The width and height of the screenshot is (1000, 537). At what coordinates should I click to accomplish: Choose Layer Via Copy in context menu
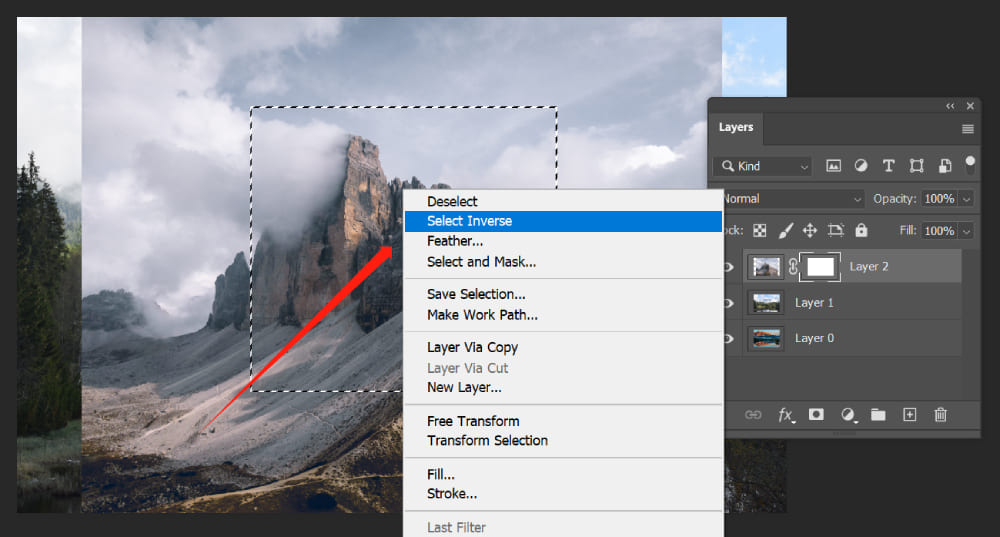point(472,347)
